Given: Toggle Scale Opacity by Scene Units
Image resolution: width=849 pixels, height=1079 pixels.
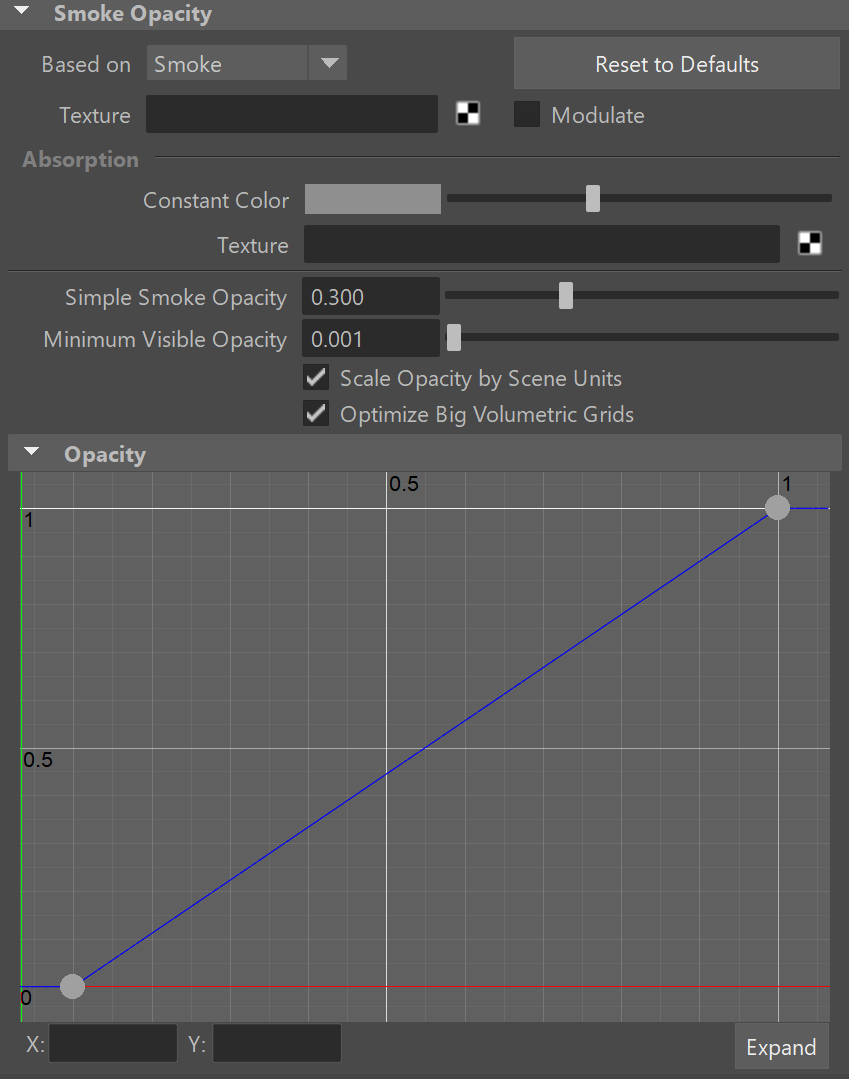Looking at the screenshot, I should [316, 378].
